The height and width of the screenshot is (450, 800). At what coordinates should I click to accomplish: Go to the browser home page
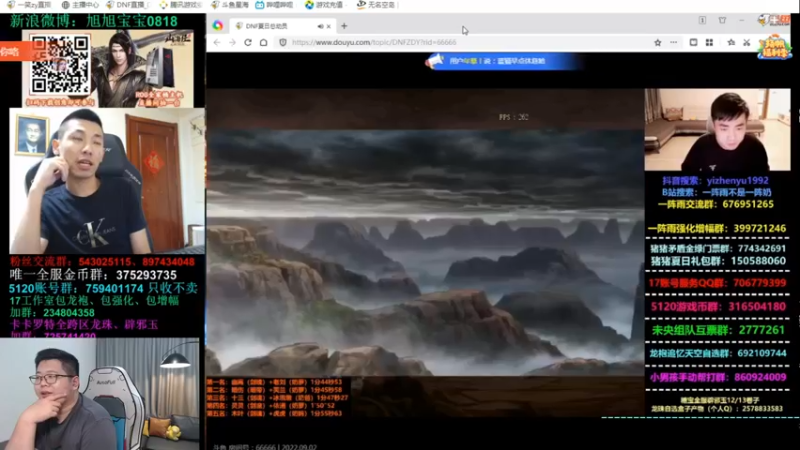point(263,42)
